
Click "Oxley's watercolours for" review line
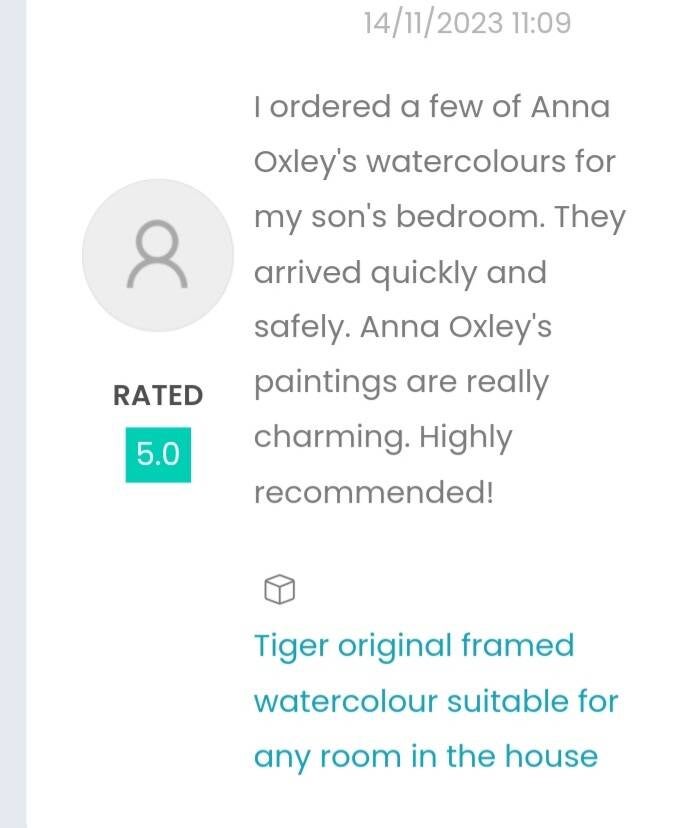pos(434,162)
